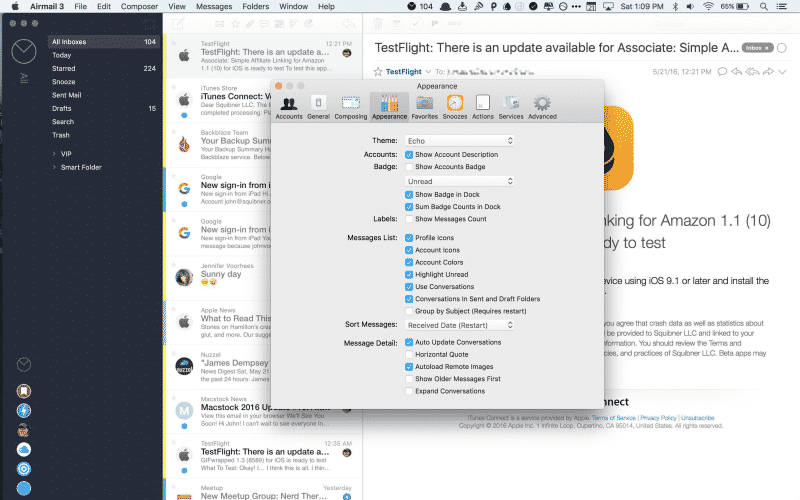Select the Drafts folder in sidebar
This screenshot has width=800, height=500.
point(104,108)
